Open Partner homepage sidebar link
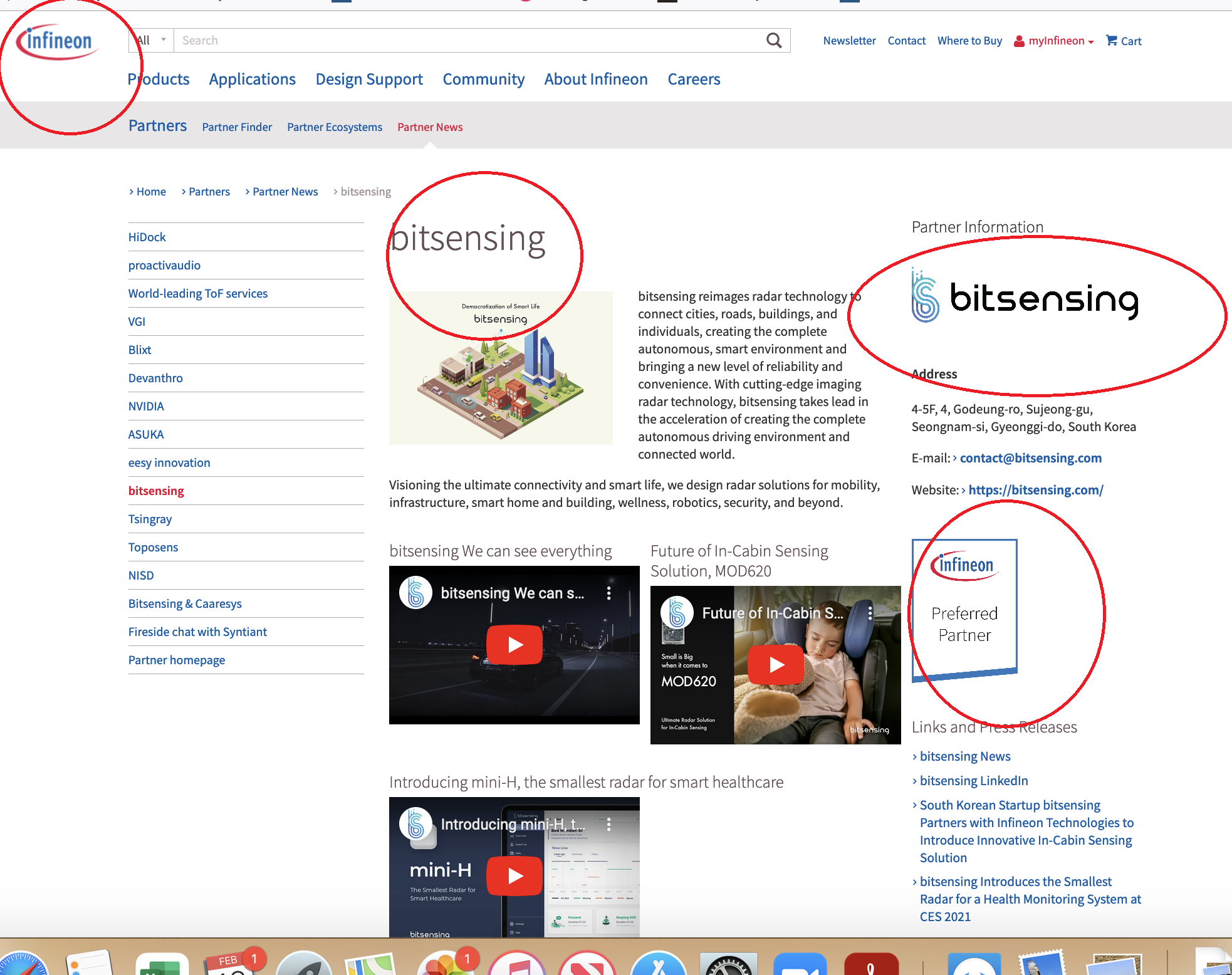The height and width of the screenshot is (975, 1232). [x=177, y=660]
